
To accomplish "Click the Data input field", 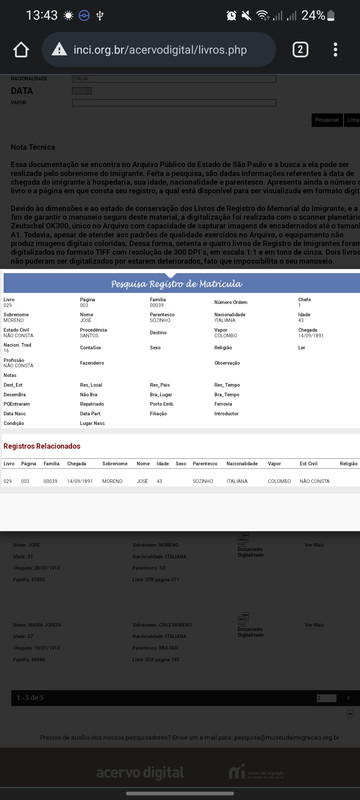I will tap(82, 91).
